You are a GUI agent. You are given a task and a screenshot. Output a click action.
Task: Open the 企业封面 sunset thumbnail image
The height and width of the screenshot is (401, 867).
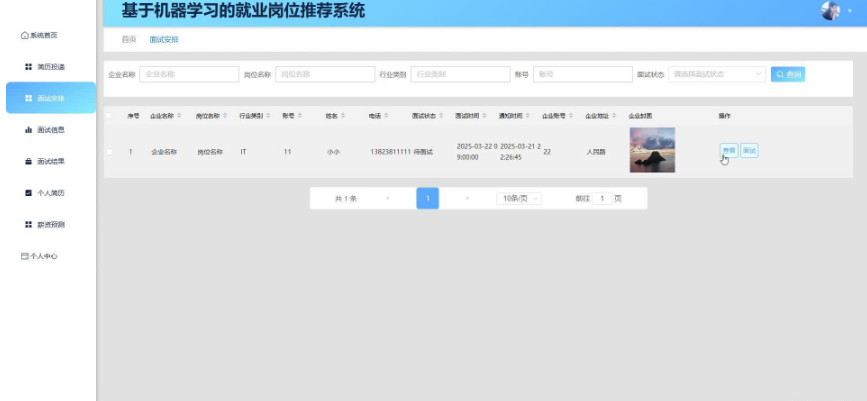tap(652, 150)
